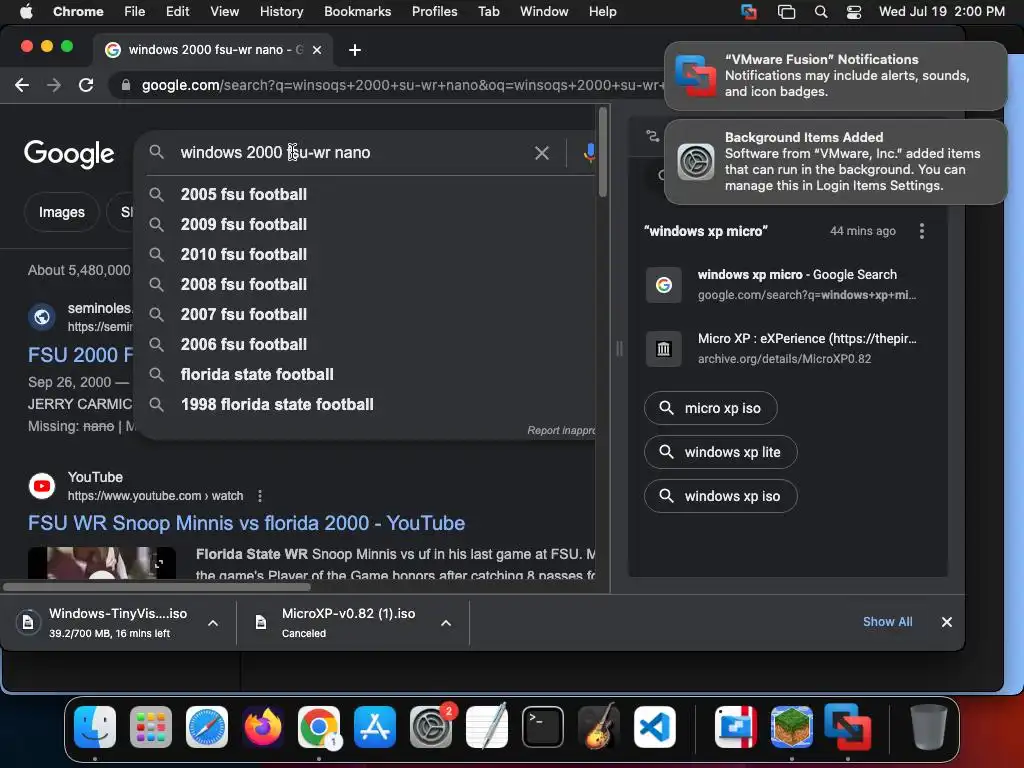
Task: Launch Firefox from the Dock
Action: pos(263,727)
